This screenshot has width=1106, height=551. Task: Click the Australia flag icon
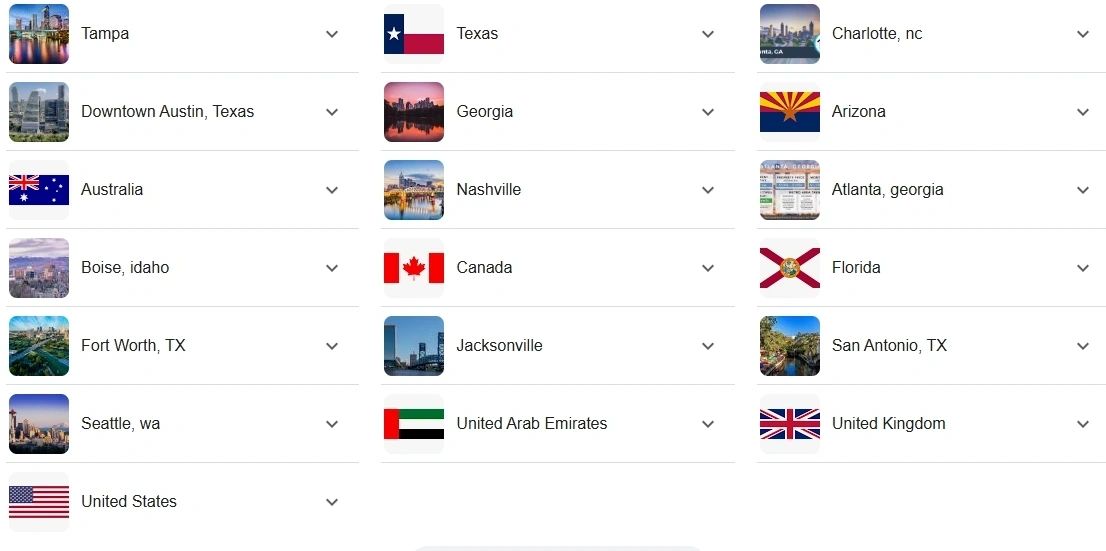point(39,190)
